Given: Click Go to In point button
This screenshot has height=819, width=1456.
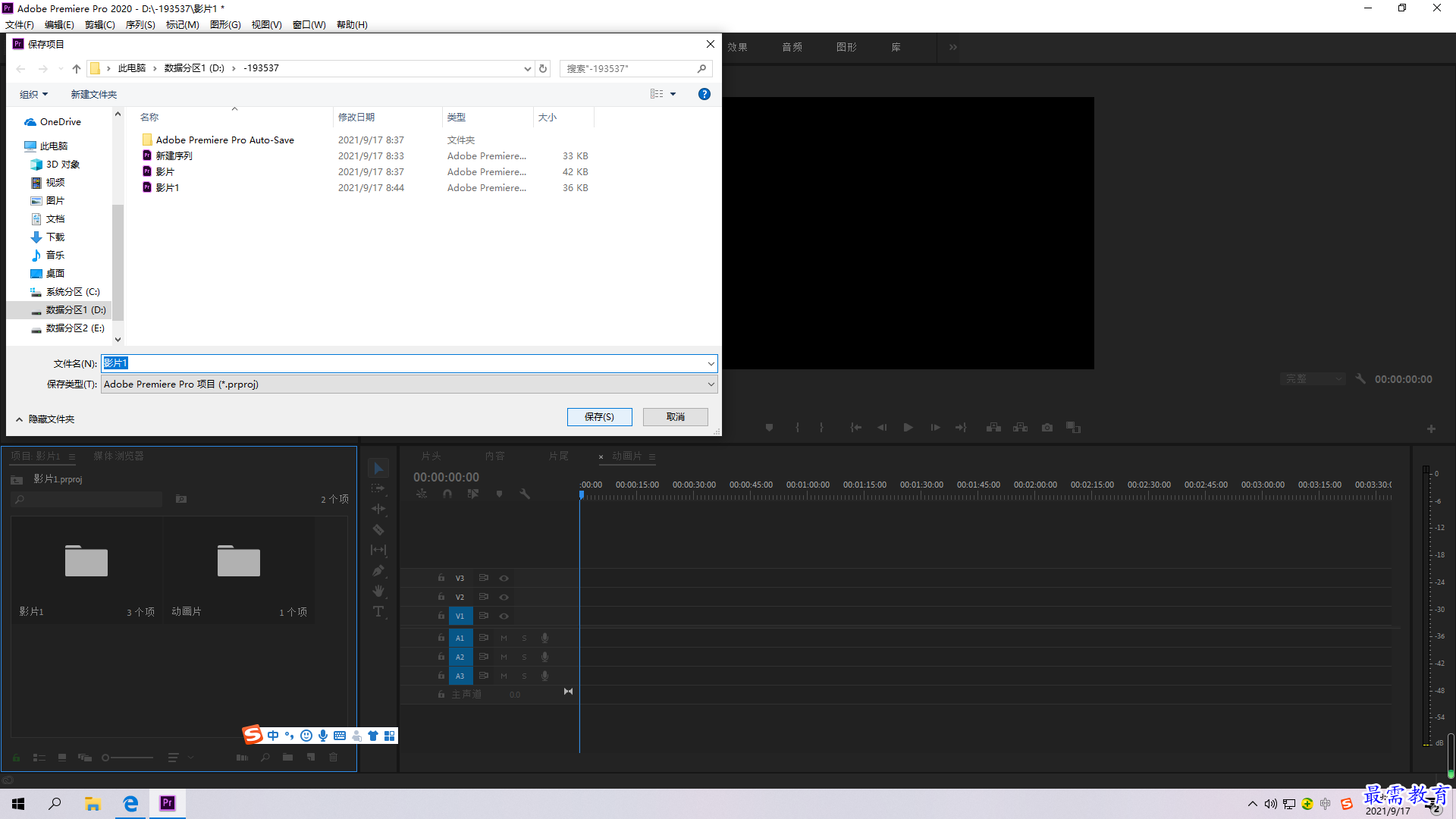Looking at the screenshot, I should (x=855, y=428).
